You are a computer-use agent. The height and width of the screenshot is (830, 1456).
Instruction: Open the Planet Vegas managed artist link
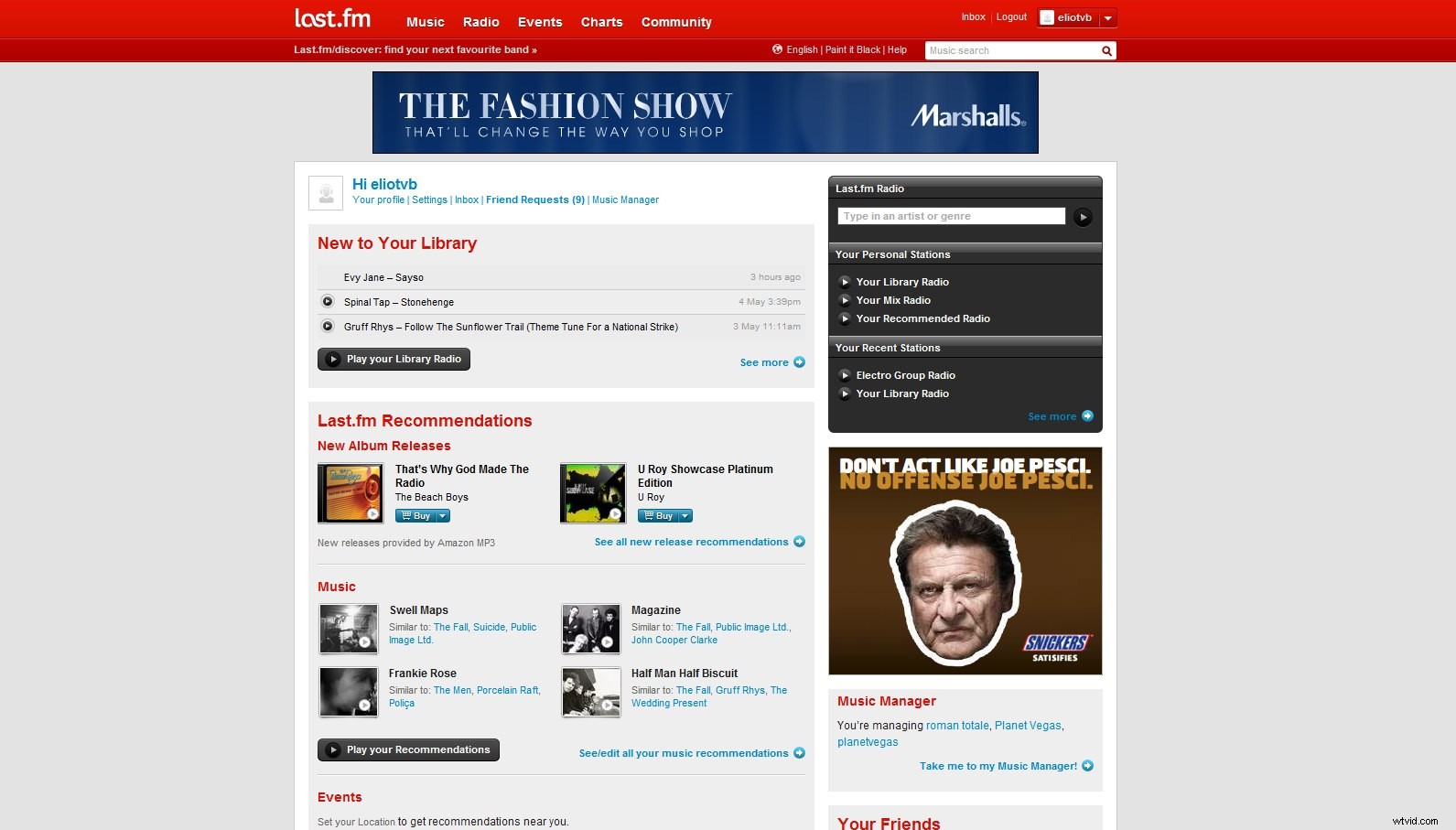[x=1028, y=726]
